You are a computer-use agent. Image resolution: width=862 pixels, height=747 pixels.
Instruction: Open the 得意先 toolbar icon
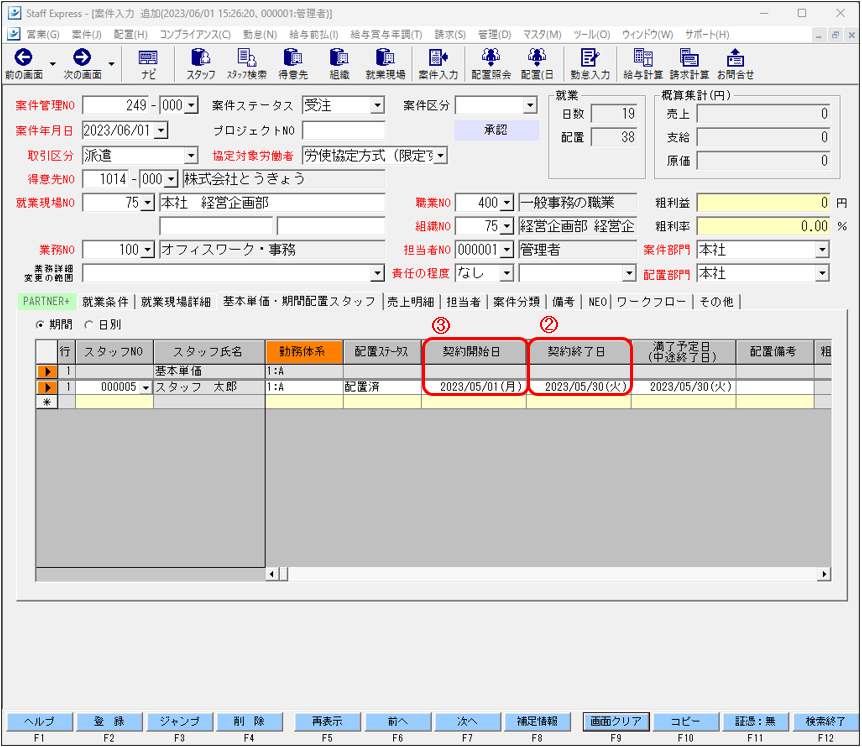tap(293, 64)
